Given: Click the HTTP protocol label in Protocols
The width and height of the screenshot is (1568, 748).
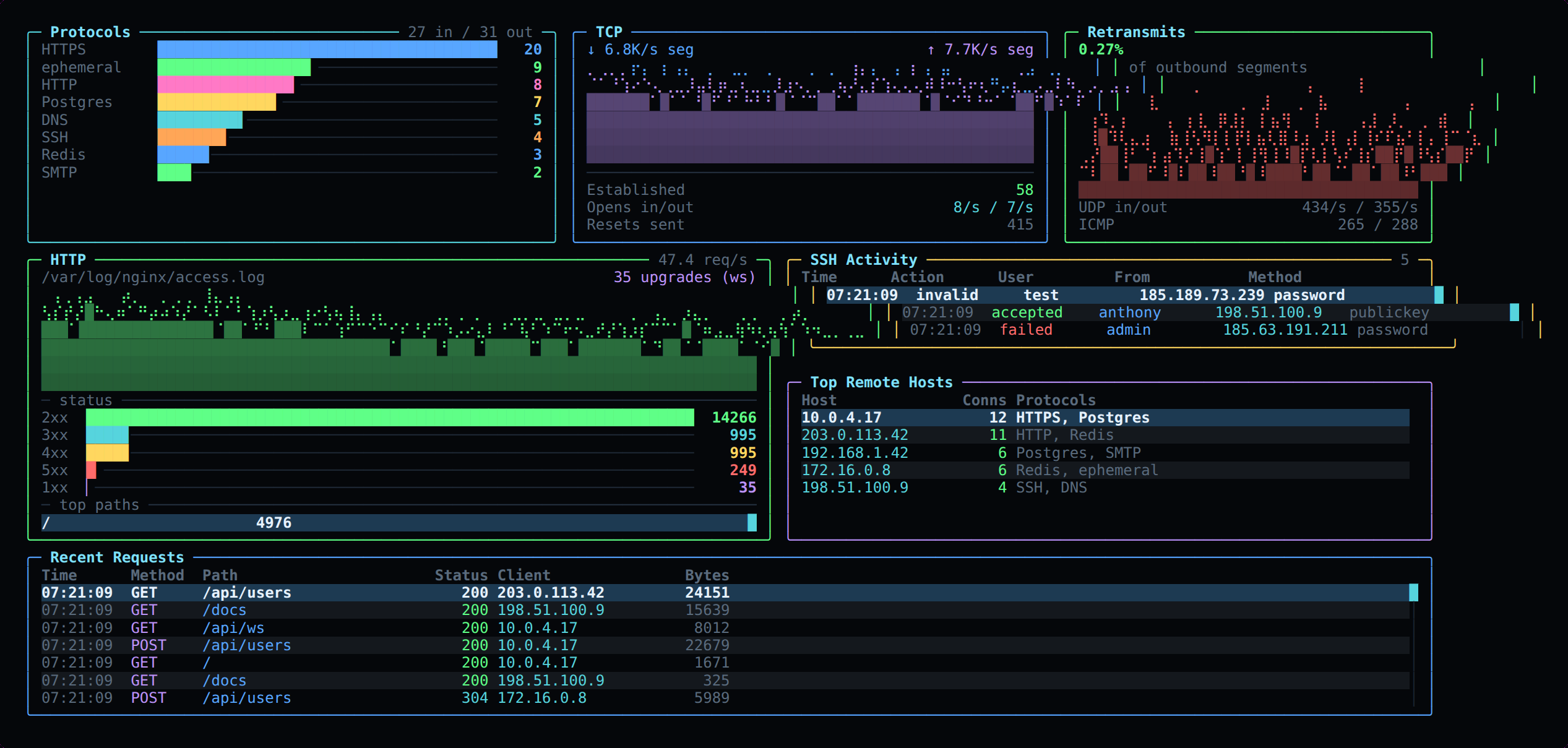Looking at the screenshot, I should [x=59, y=85].
